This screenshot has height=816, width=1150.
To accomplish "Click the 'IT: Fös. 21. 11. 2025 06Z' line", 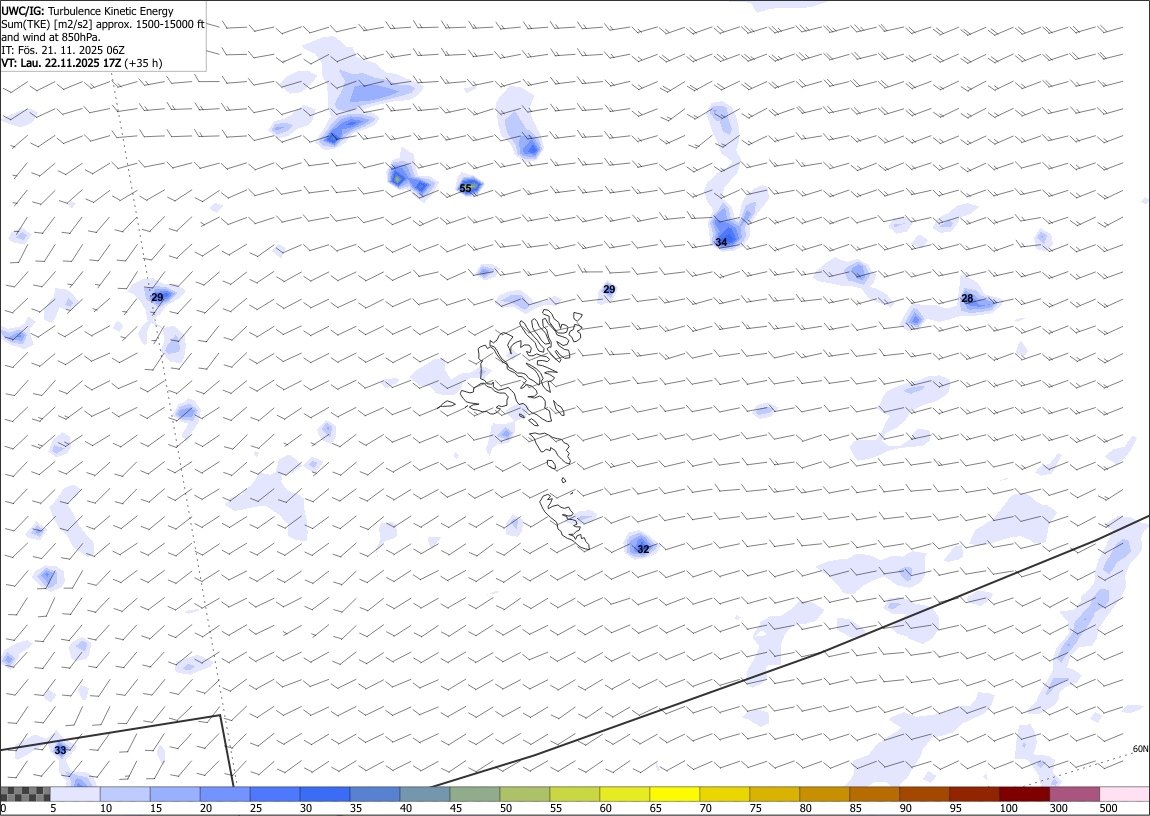I will point(63,50).
